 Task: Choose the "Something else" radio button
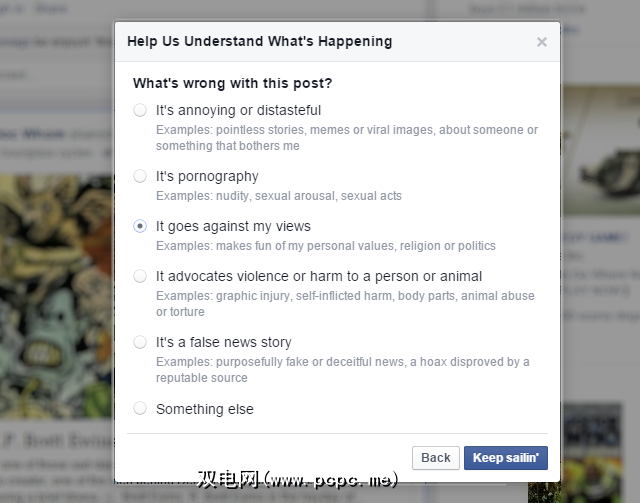tap(140, 408)
